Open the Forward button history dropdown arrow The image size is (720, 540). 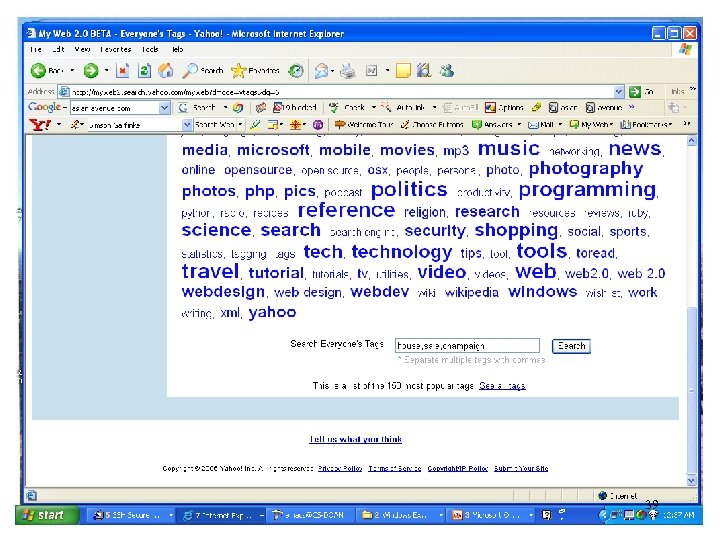point(106,71)
